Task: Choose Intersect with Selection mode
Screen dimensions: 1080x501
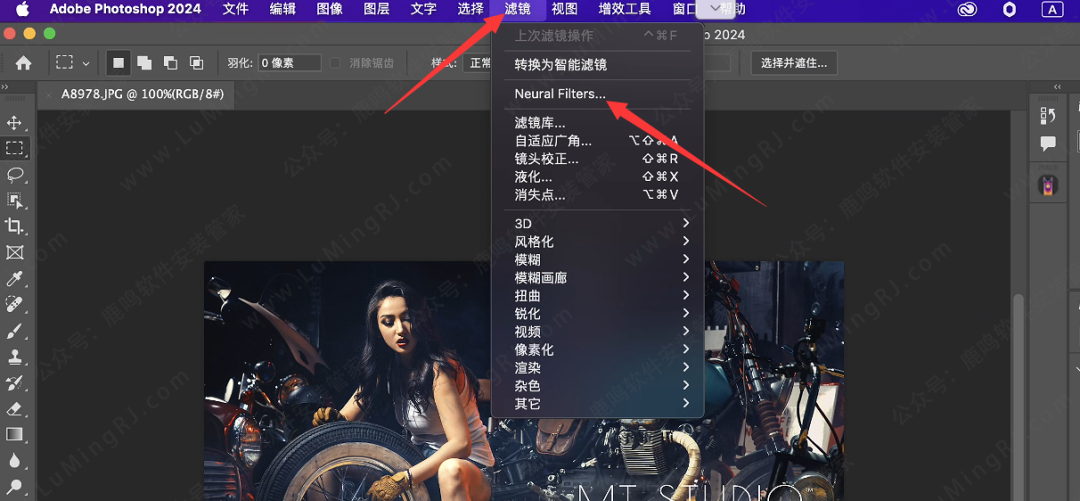Action: click(x=196, y=63)
